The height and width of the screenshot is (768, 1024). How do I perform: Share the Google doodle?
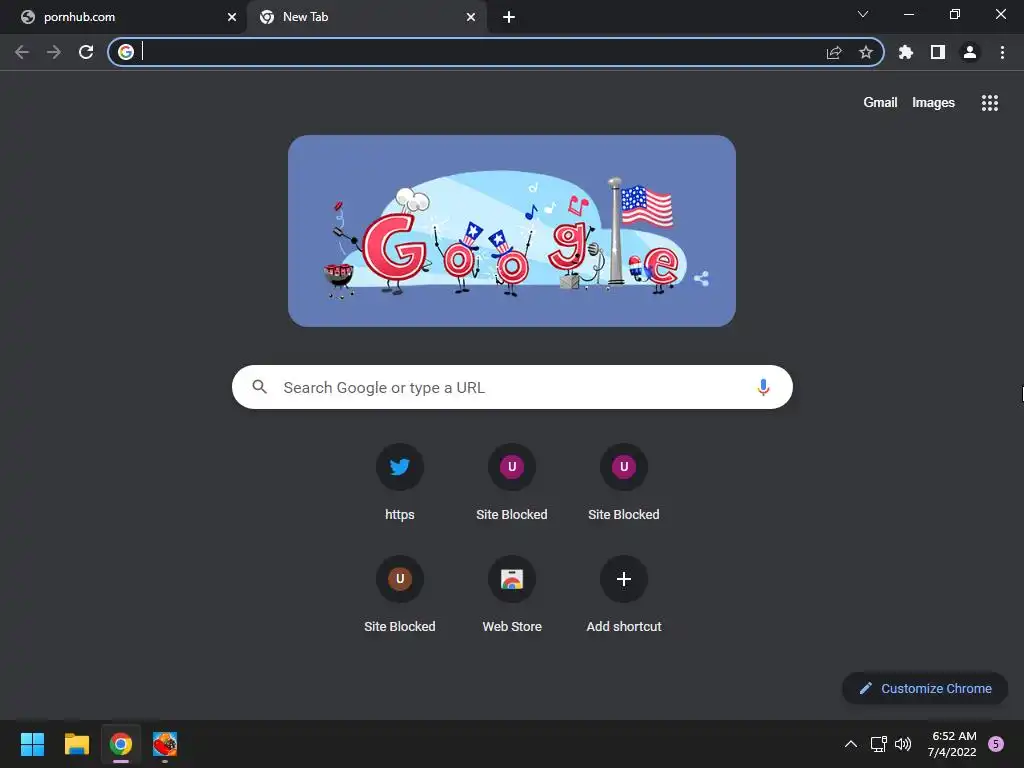(701, 279)
